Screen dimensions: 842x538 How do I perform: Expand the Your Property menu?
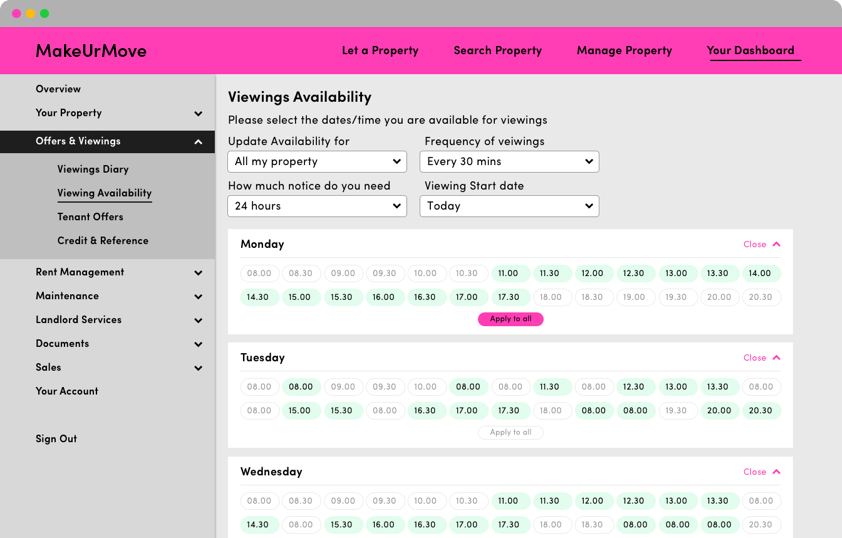click(198, 114)
